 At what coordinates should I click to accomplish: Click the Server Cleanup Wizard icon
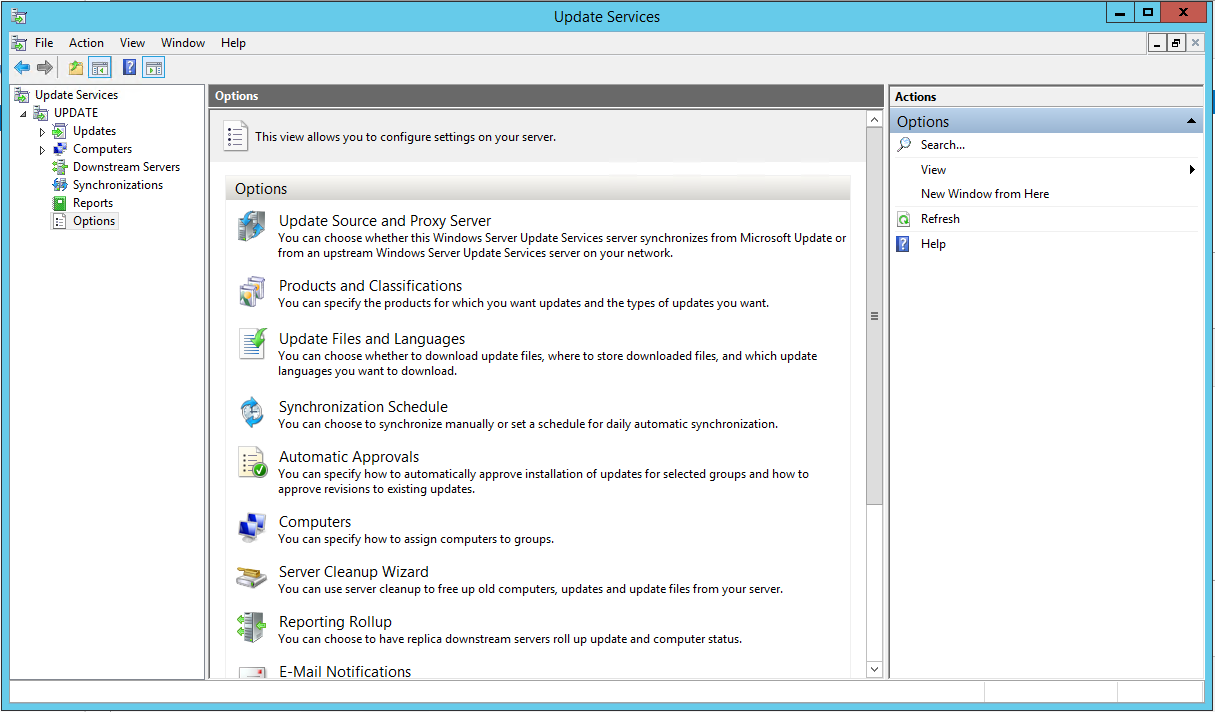(x=252, y=578)
